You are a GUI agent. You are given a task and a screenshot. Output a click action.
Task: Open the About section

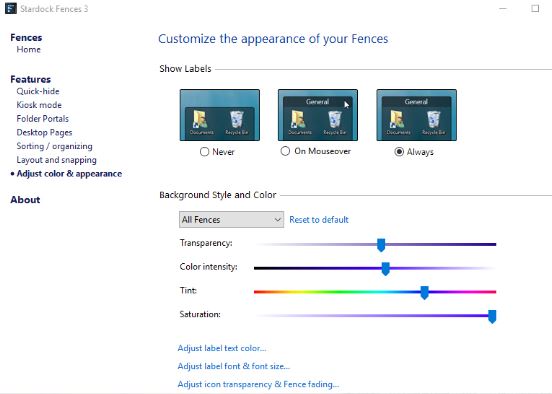[25, 200]
